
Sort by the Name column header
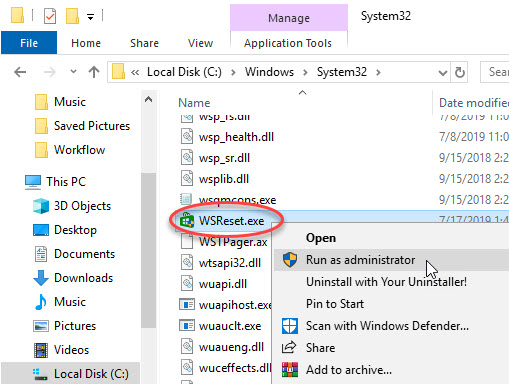pyautogui.click(x=194, y=103)
